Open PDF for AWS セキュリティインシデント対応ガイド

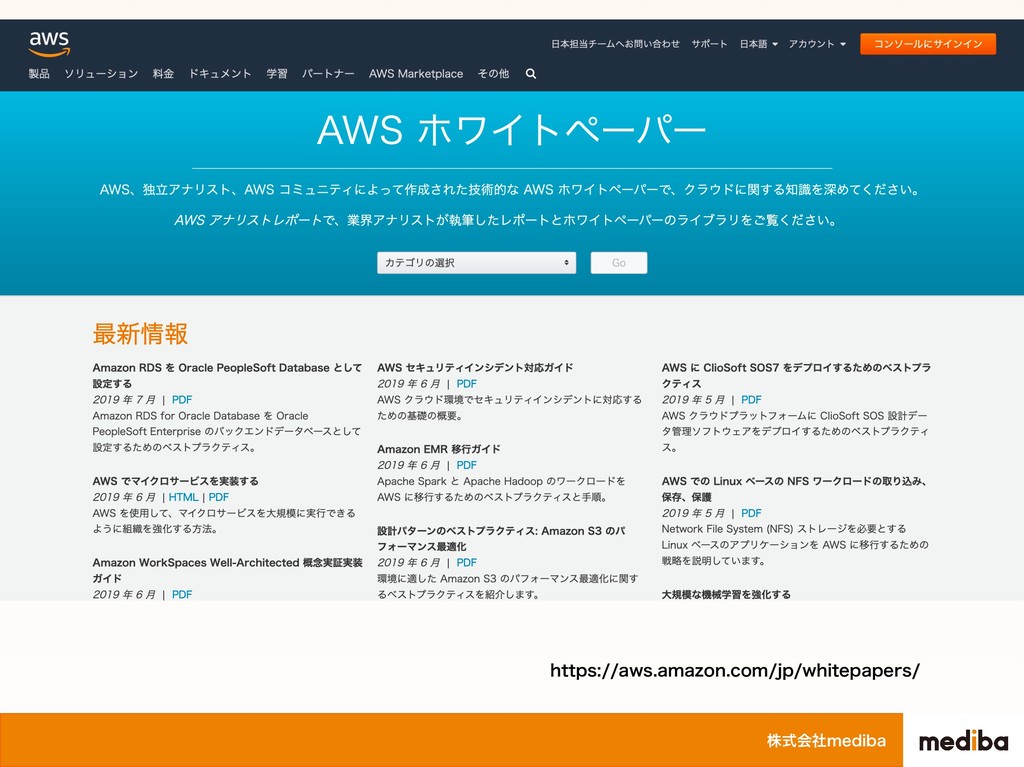(466, 384)
